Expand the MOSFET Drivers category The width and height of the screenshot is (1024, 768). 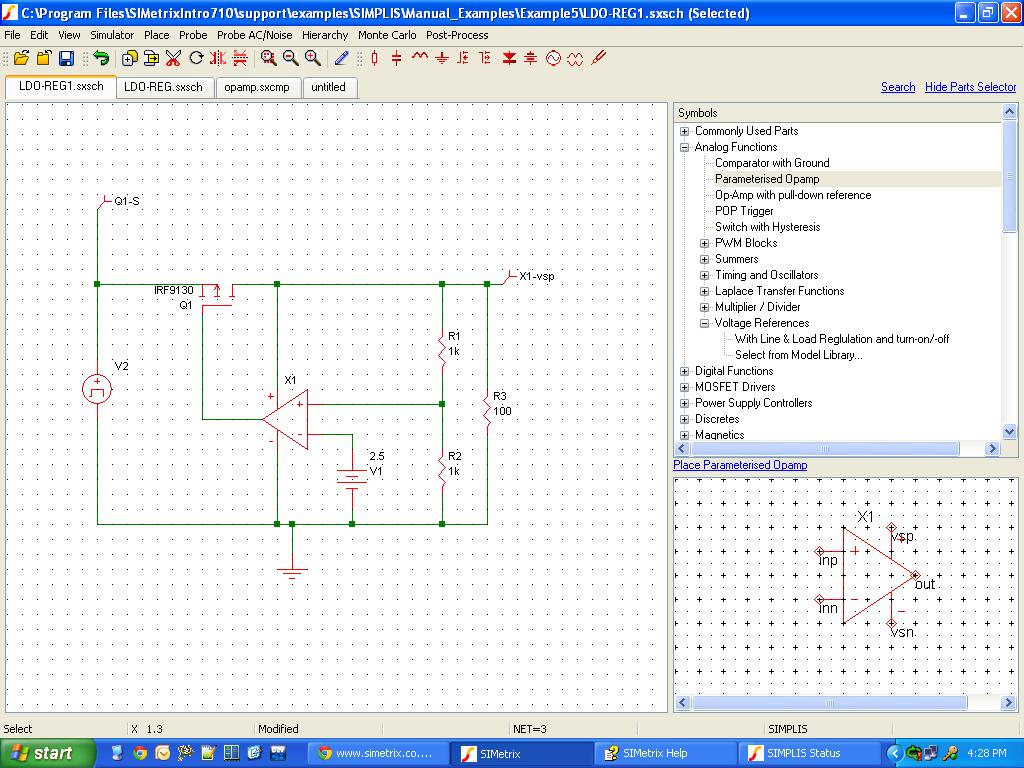coord(685,387)
